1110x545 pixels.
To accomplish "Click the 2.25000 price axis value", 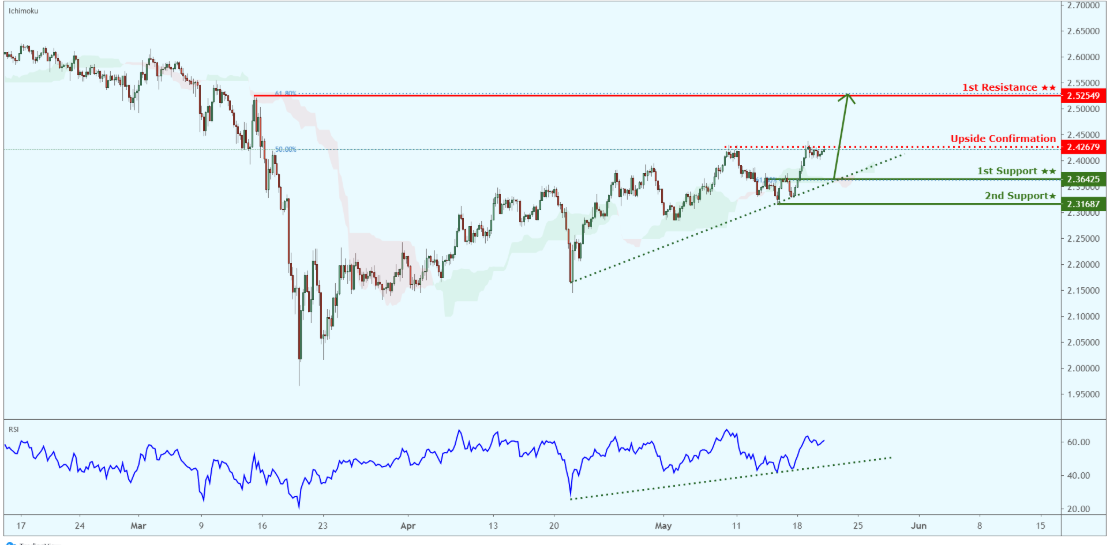I will [x=1085, y=239].
